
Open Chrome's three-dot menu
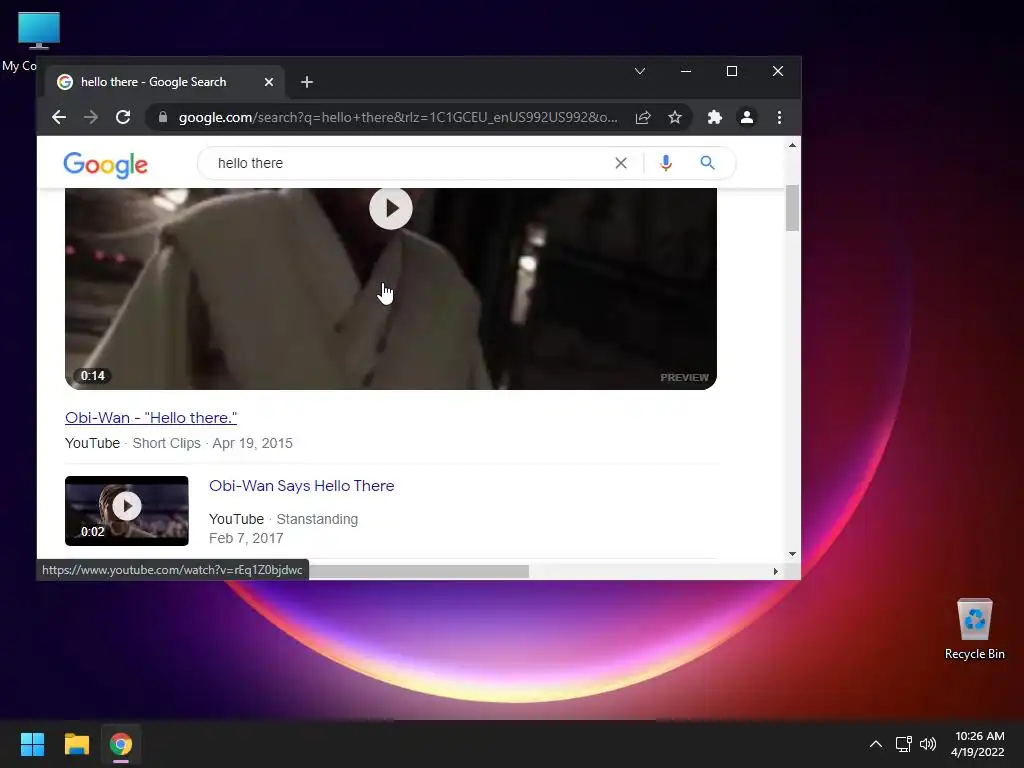tap(779, 118)
